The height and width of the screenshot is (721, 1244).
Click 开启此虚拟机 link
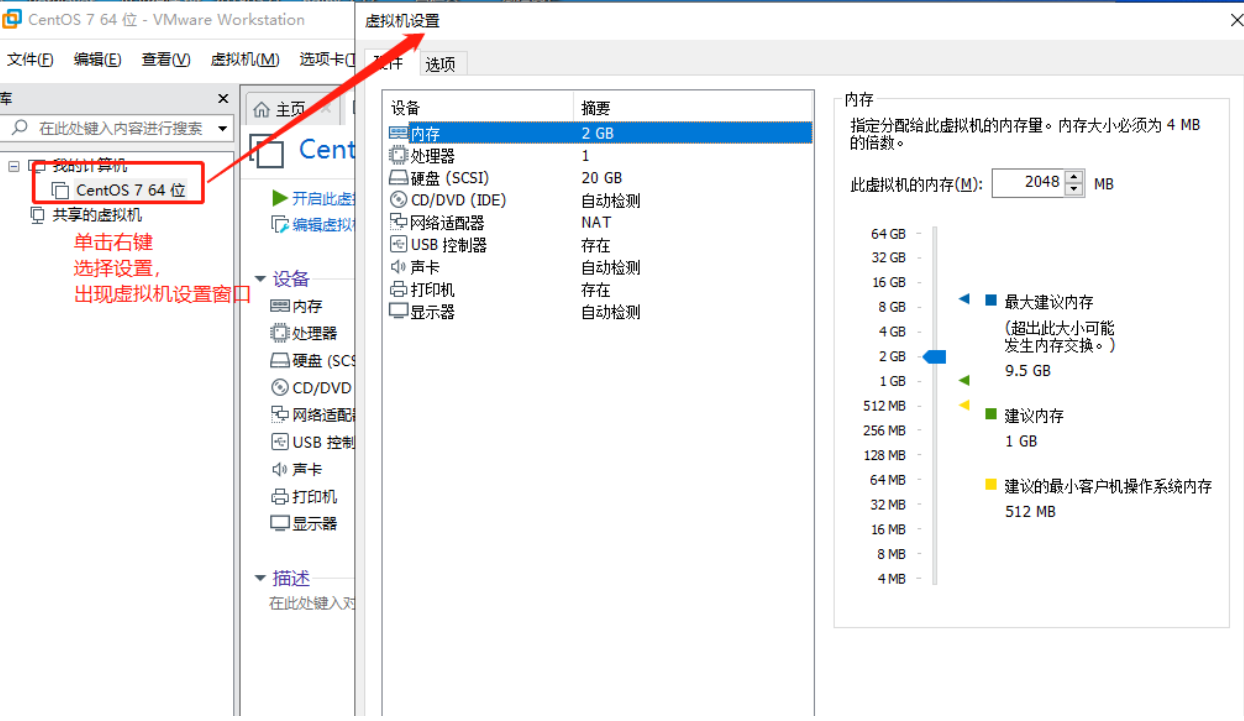pos(324,198)
